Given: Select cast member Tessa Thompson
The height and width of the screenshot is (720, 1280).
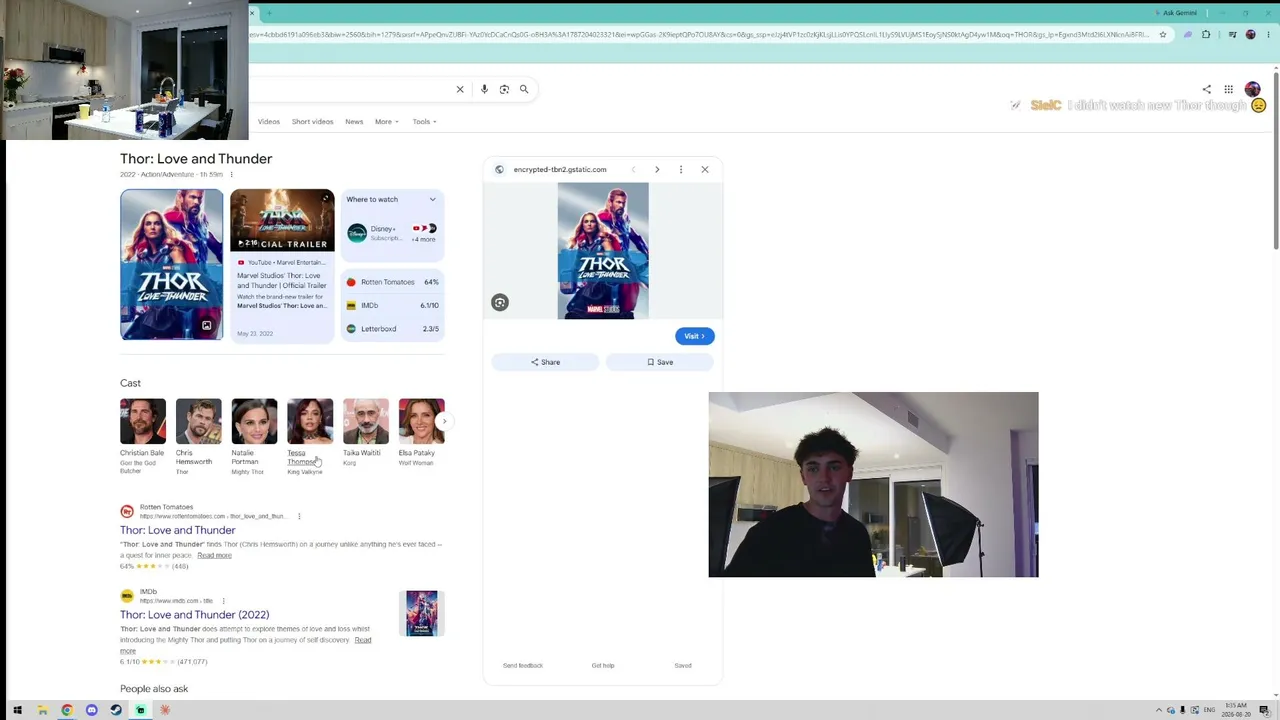Looking at the screenshot, I should (x=310, y=436).
